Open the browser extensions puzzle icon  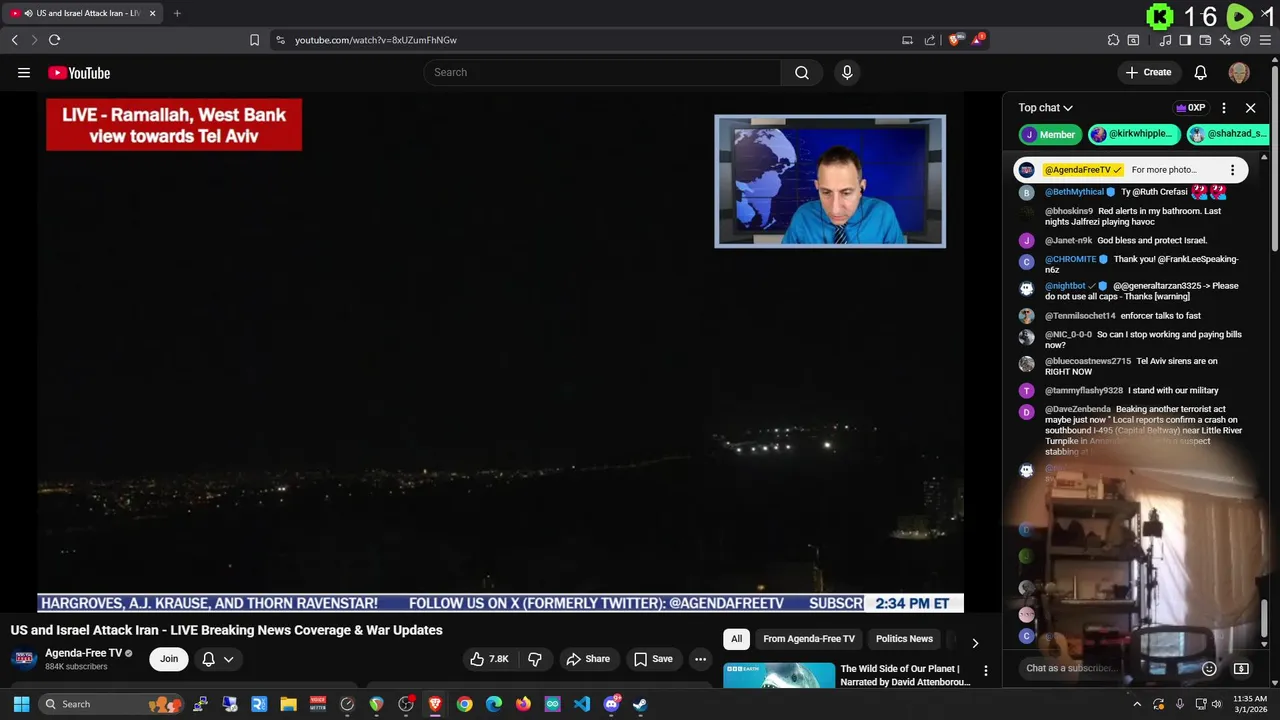click(1113, 40)
